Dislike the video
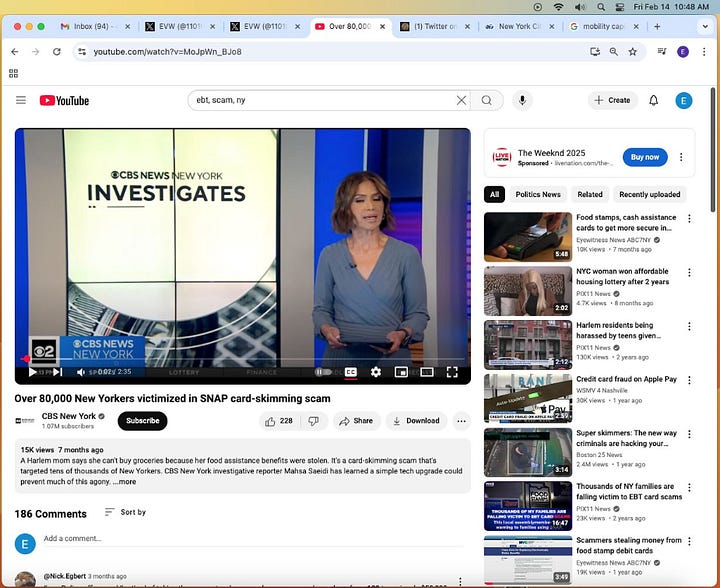Viewport: 720px width, 588px height. 314,421
